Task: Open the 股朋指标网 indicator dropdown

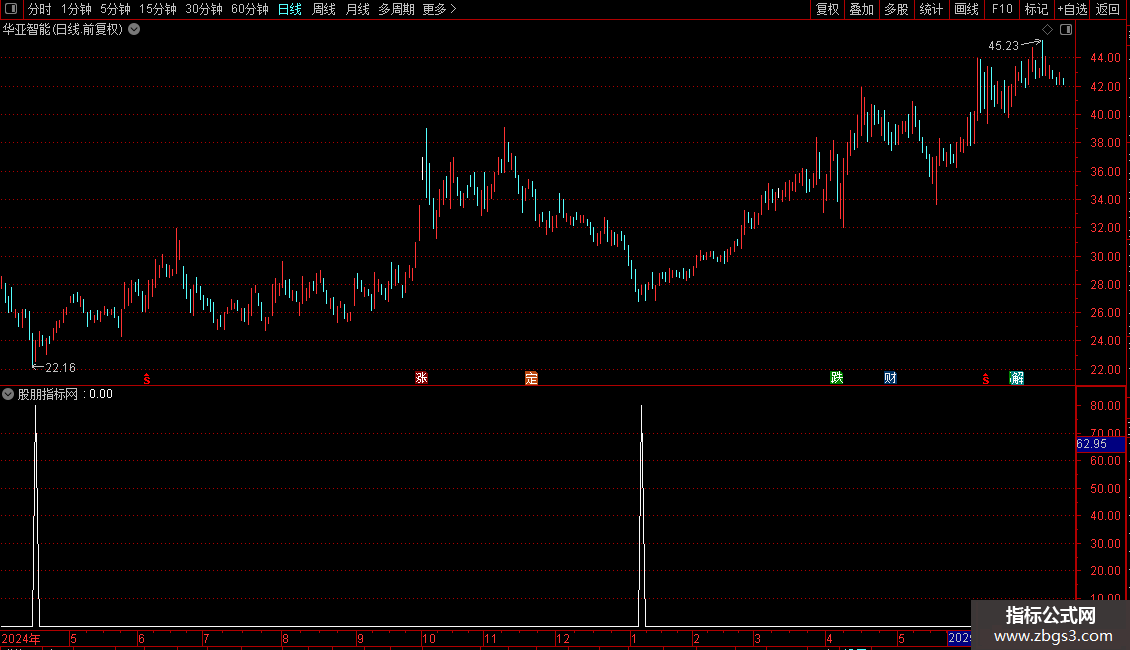Action: tap(8, 394)
